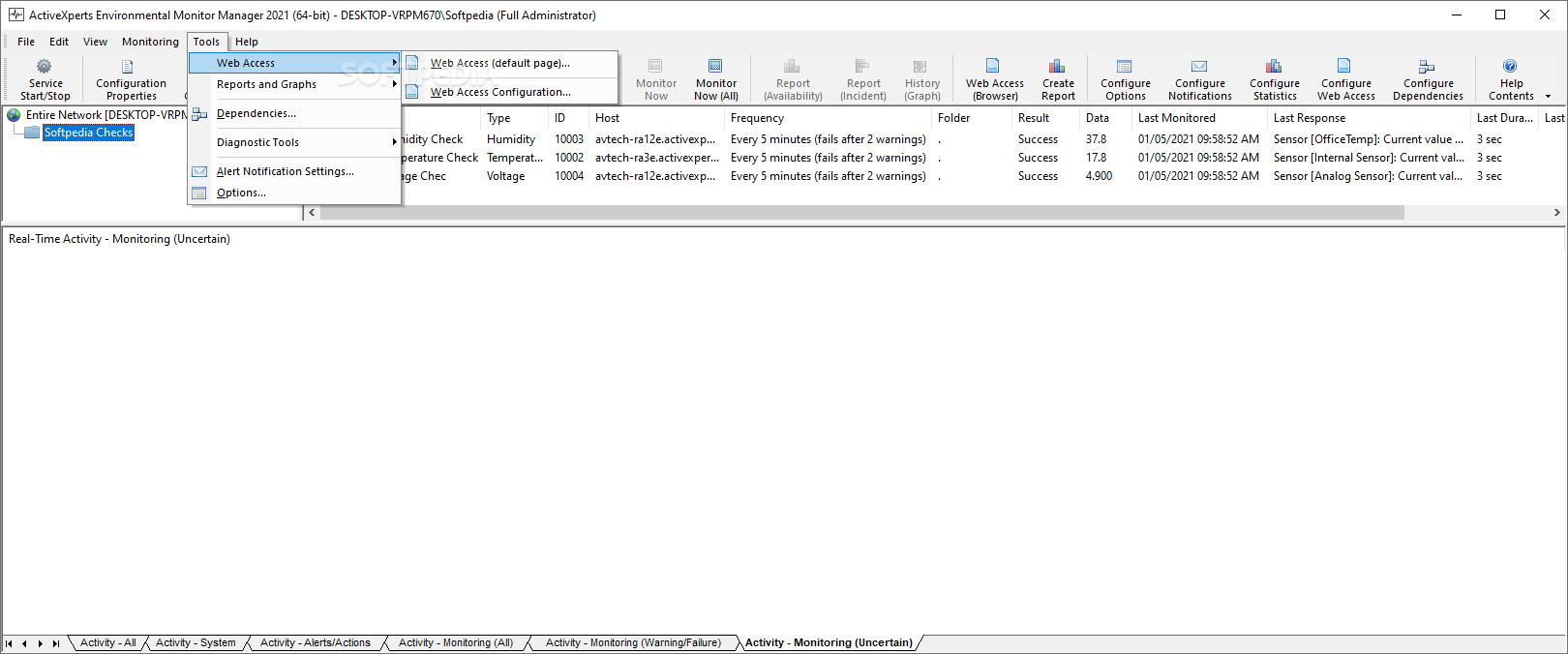This screenshot has height=654, width=1568.
Task: Open the Edit menu
Action: tap(59, 42)
